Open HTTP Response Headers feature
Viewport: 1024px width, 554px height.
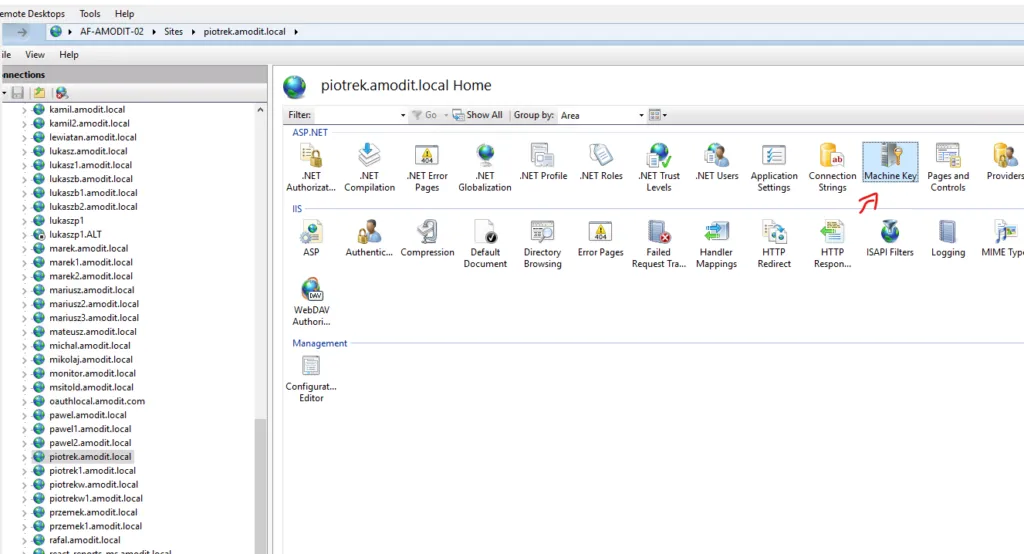point(832,244)
